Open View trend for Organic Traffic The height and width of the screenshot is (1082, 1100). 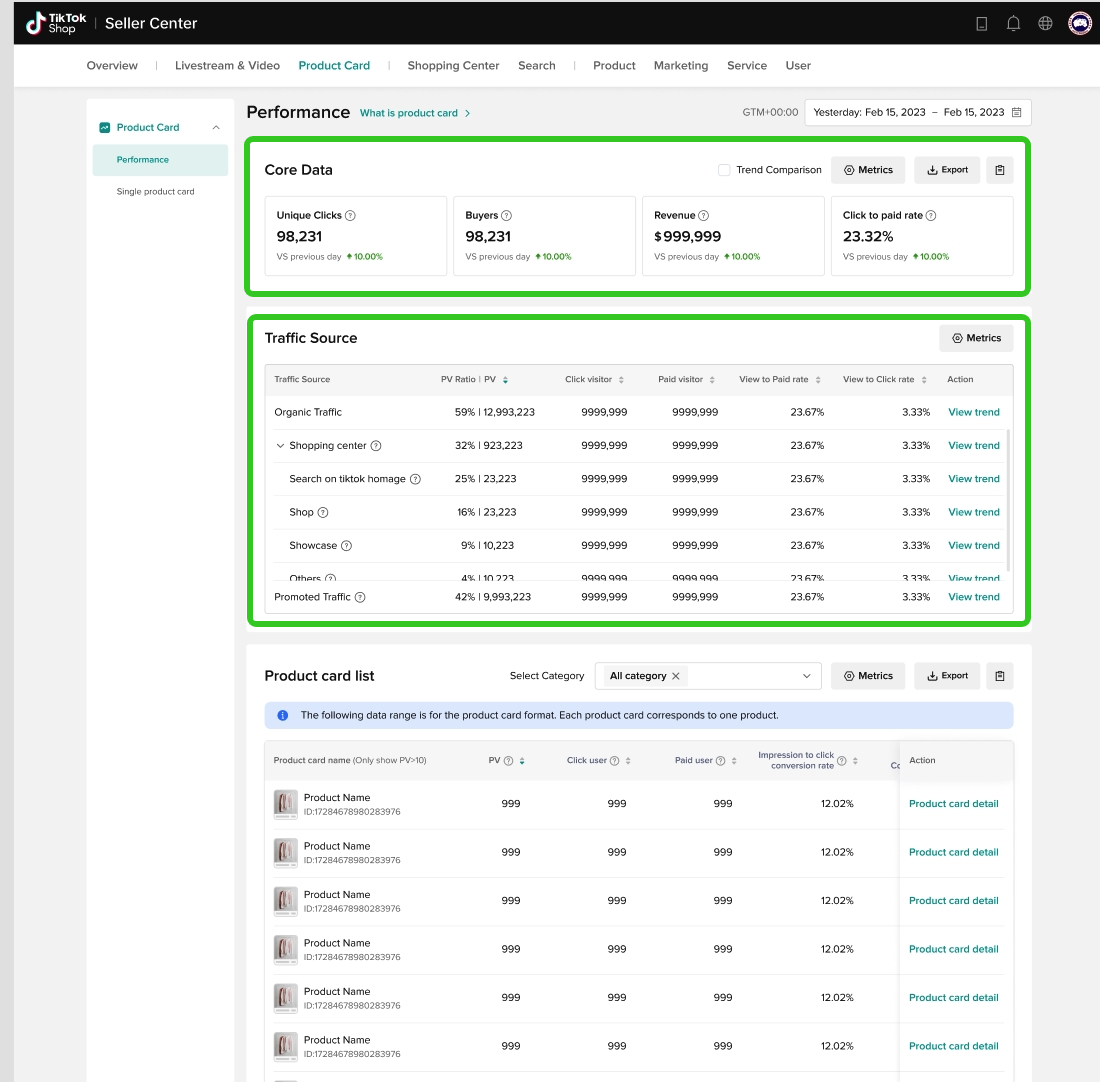[x=973, y=412]
